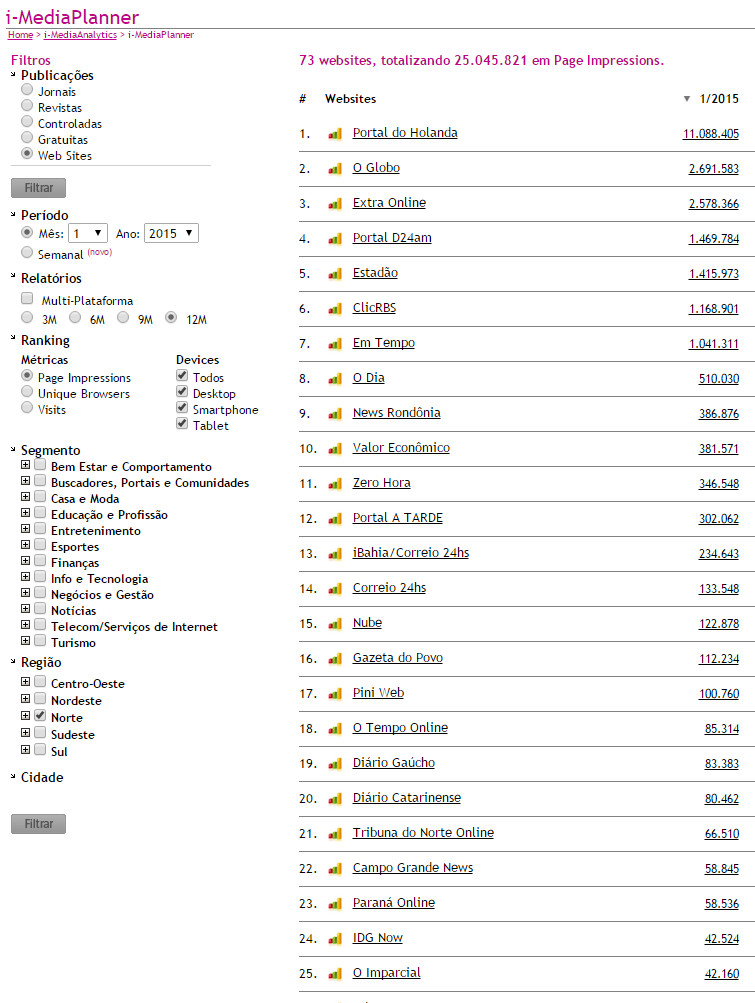Click the chart icon for IDG Now
755x1003 pixels.
(x=335, y=938)
